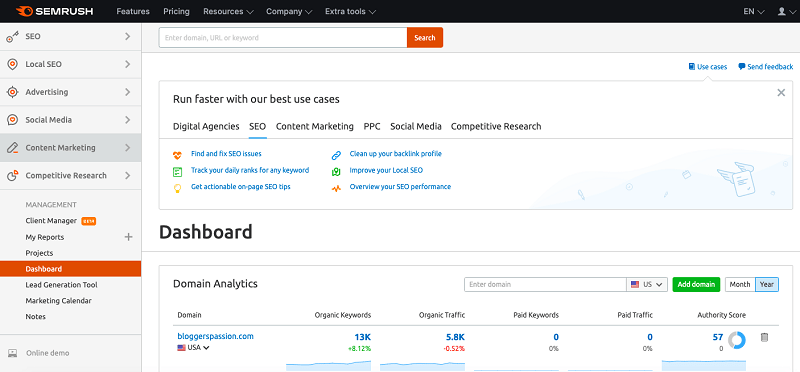
Task: Click the orange Search button
Action: [x=425, y=38]
